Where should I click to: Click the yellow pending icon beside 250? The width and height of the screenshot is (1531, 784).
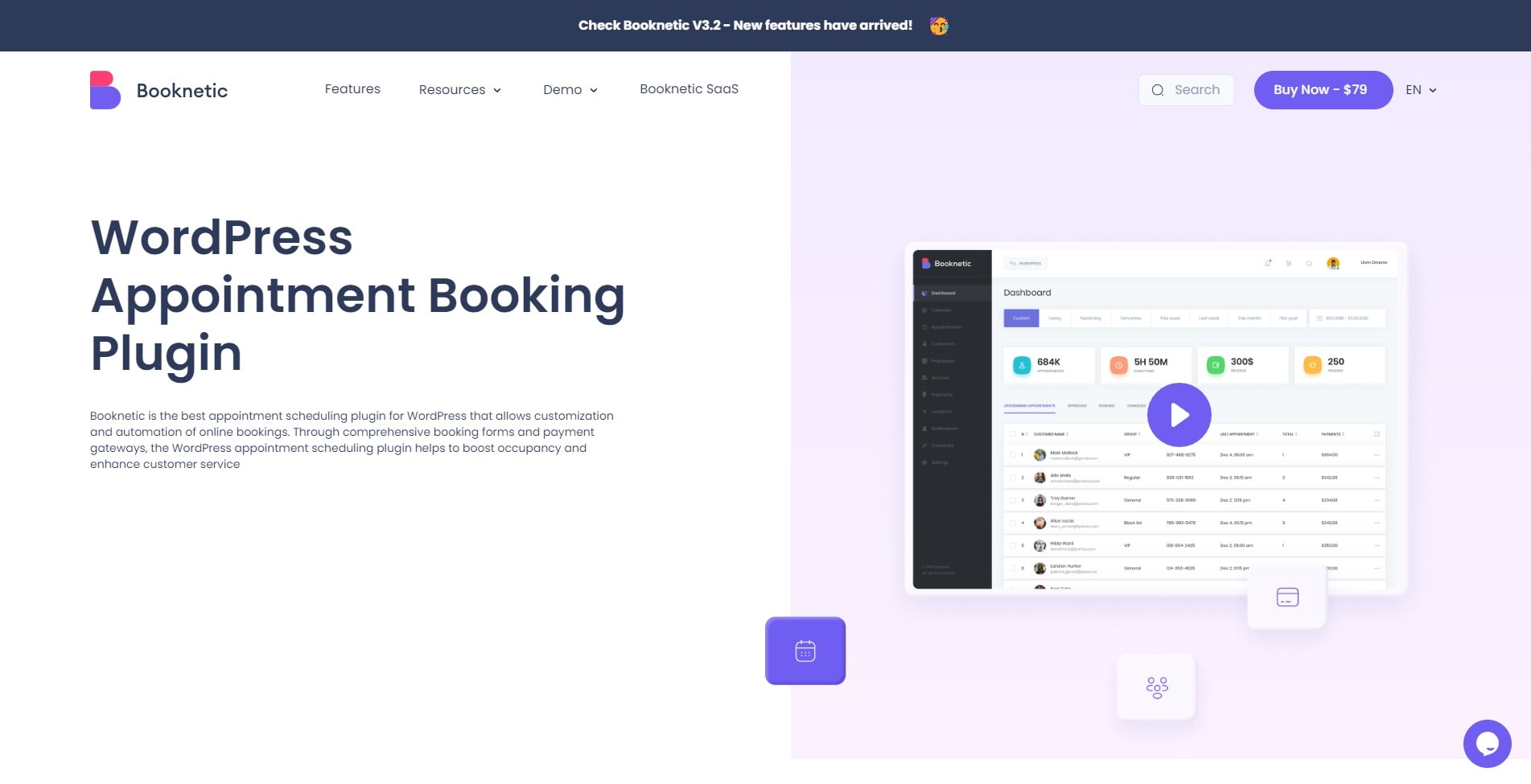point(1312,365)
